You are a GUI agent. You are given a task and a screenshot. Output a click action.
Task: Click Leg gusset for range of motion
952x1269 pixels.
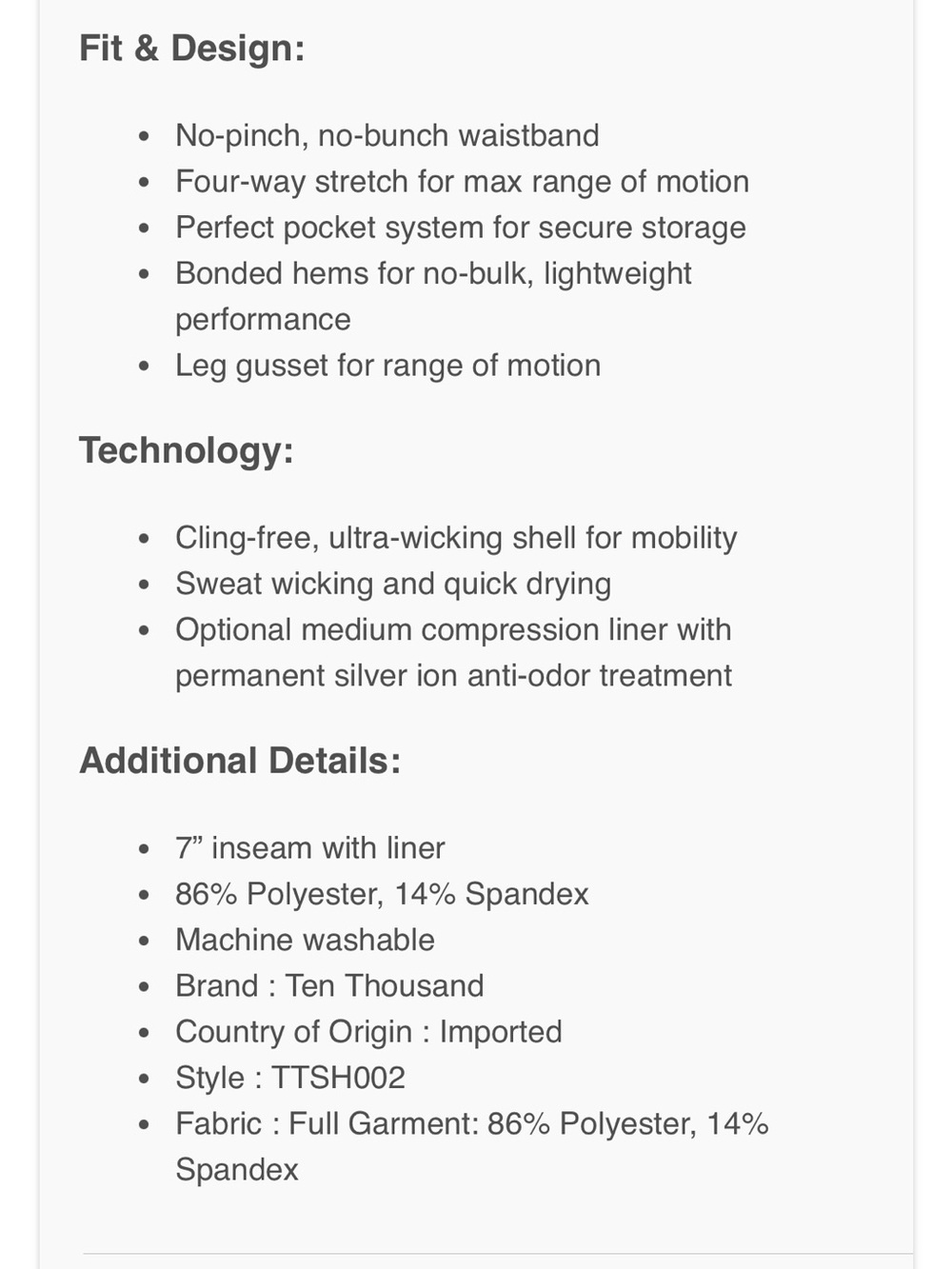tap(388, 366)
